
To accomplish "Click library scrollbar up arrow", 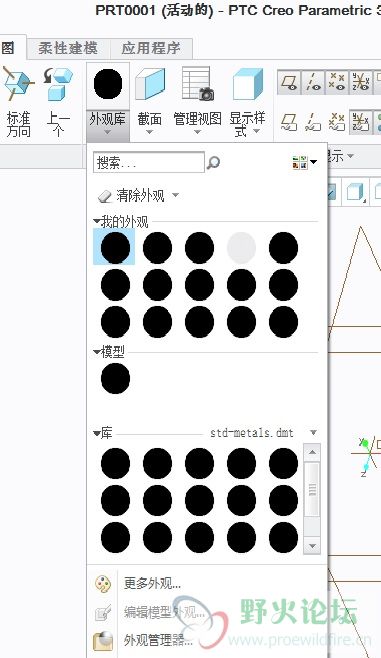I will tap(312, 452).
